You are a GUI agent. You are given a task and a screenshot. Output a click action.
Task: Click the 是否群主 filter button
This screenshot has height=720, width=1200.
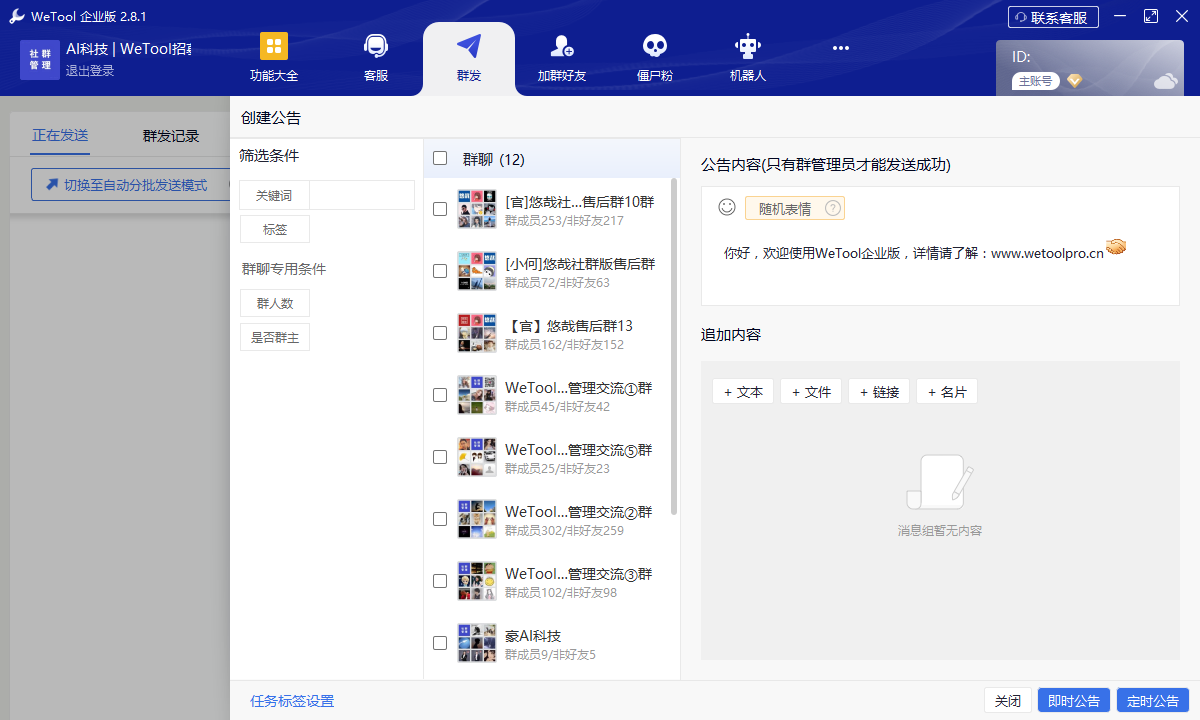point(275,337)
